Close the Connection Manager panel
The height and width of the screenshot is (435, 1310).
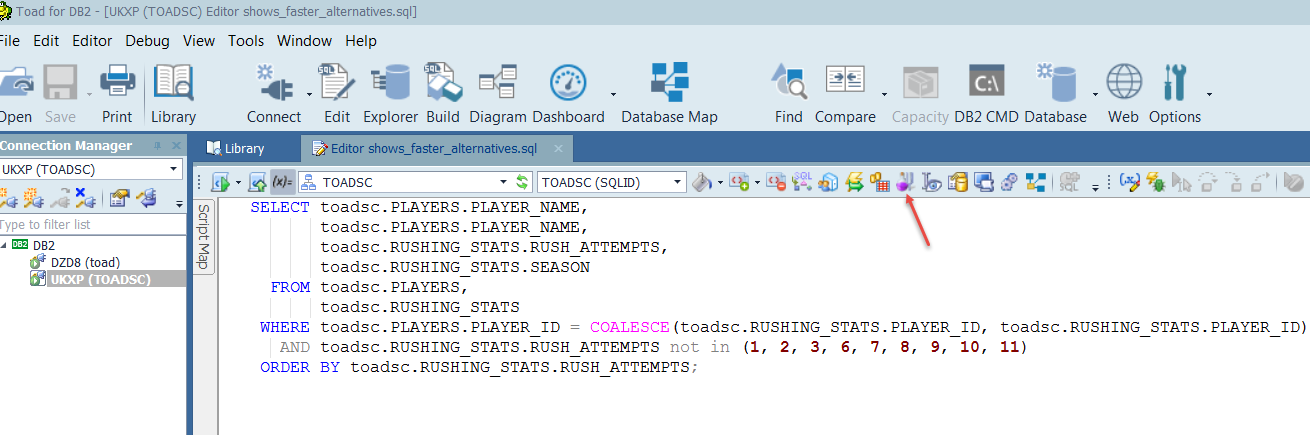pos(174,146)
